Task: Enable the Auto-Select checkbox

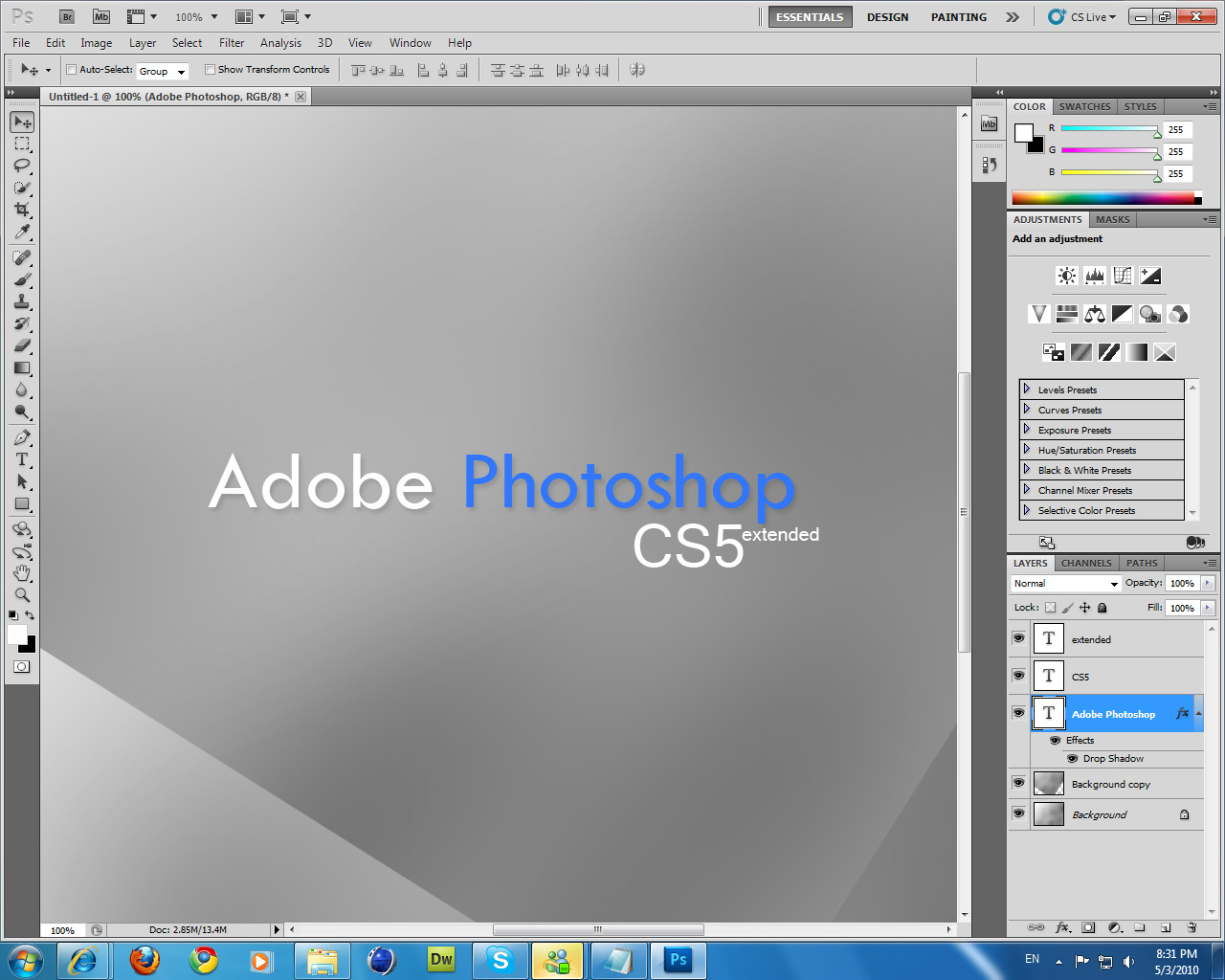Action: (71, 69)
